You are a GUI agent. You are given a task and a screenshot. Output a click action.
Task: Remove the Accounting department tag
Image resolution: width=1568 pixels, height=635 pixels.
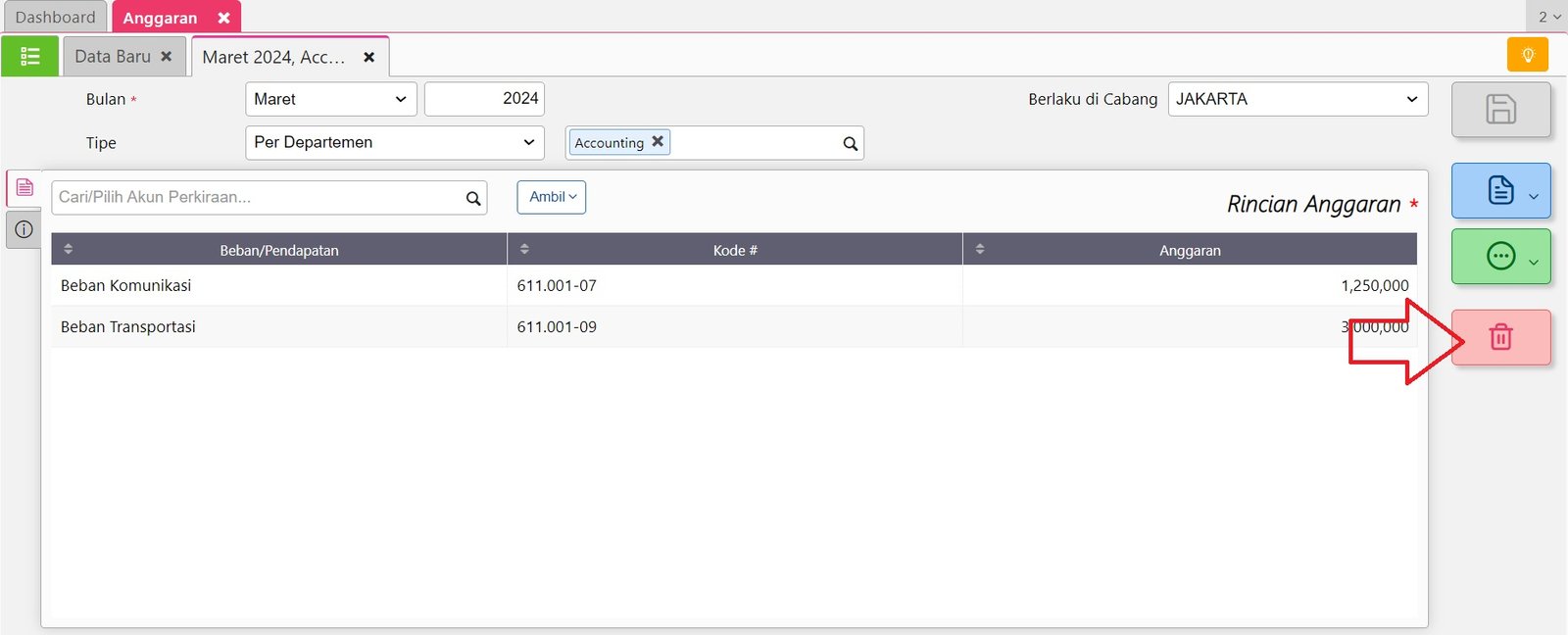pyautogui.click(x=658, y=142)
